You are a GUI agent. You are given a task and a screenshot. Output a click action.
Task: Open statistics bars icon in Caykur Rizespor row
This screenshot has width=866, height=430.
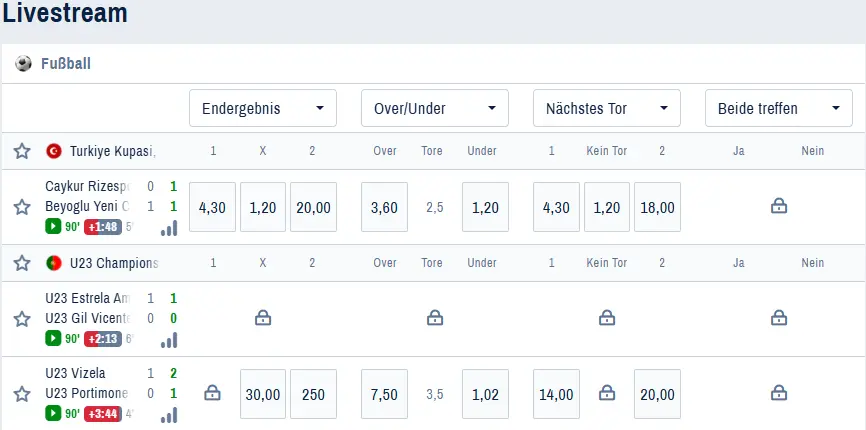169,227
